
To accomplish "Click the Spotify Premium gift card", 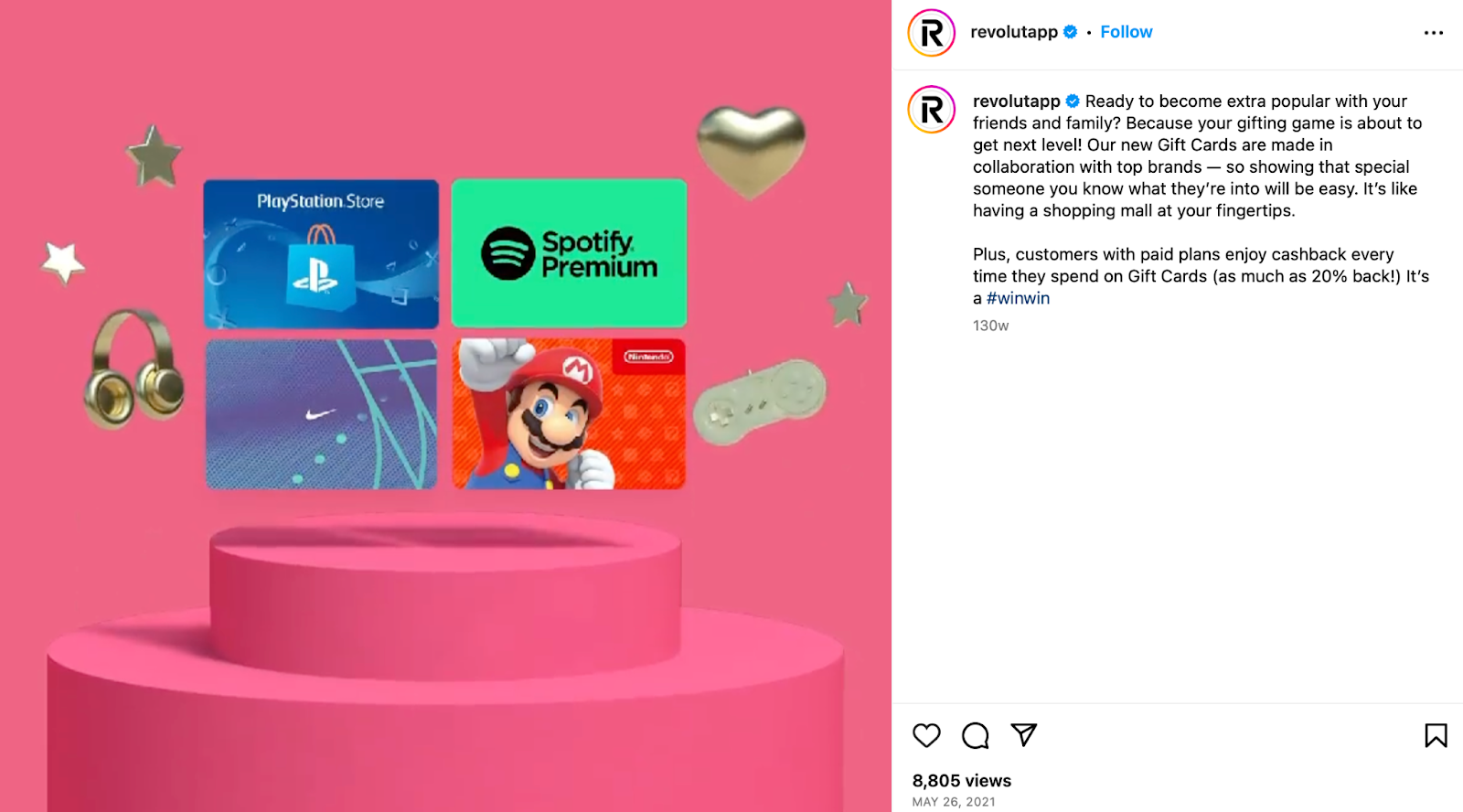I will (569, 253).
